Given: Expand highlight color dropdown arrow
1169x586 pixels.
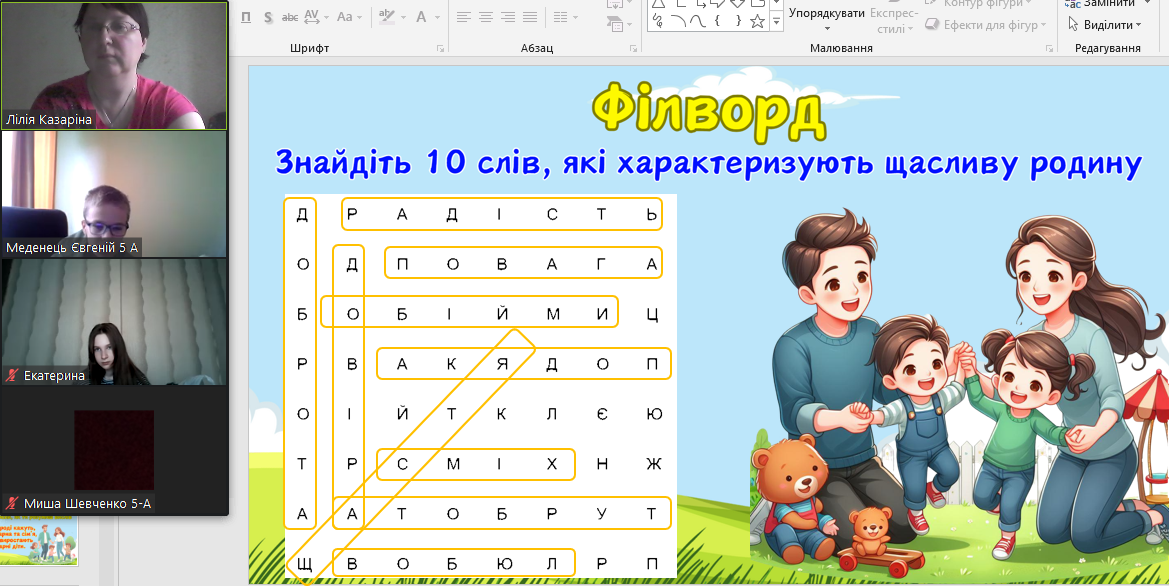Looking at the screenshot, I should [x=403, y=17].
